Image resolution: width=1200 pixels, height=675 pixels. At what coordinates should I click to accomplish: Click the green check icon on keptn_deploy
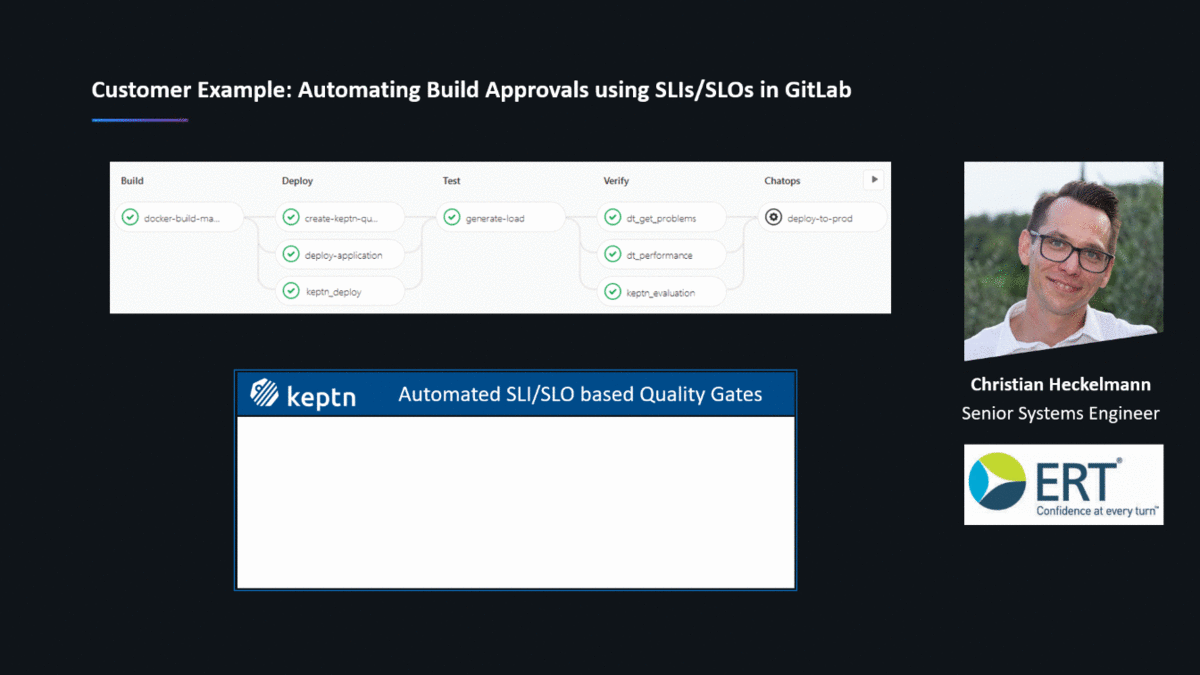tap(291, 291)
